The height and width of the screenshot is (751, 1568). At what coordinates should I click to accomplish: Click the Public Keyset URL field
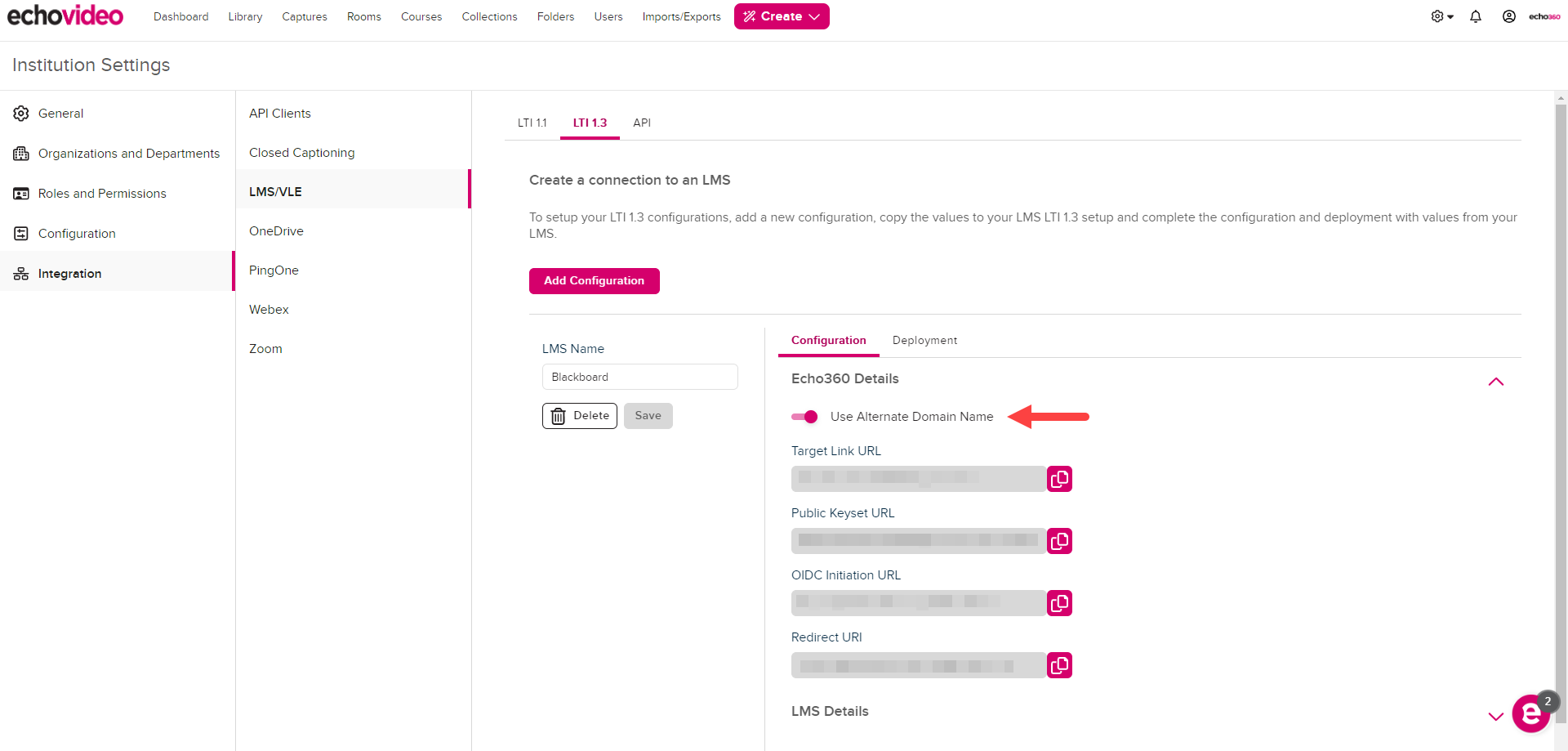[x=919, y=541]
